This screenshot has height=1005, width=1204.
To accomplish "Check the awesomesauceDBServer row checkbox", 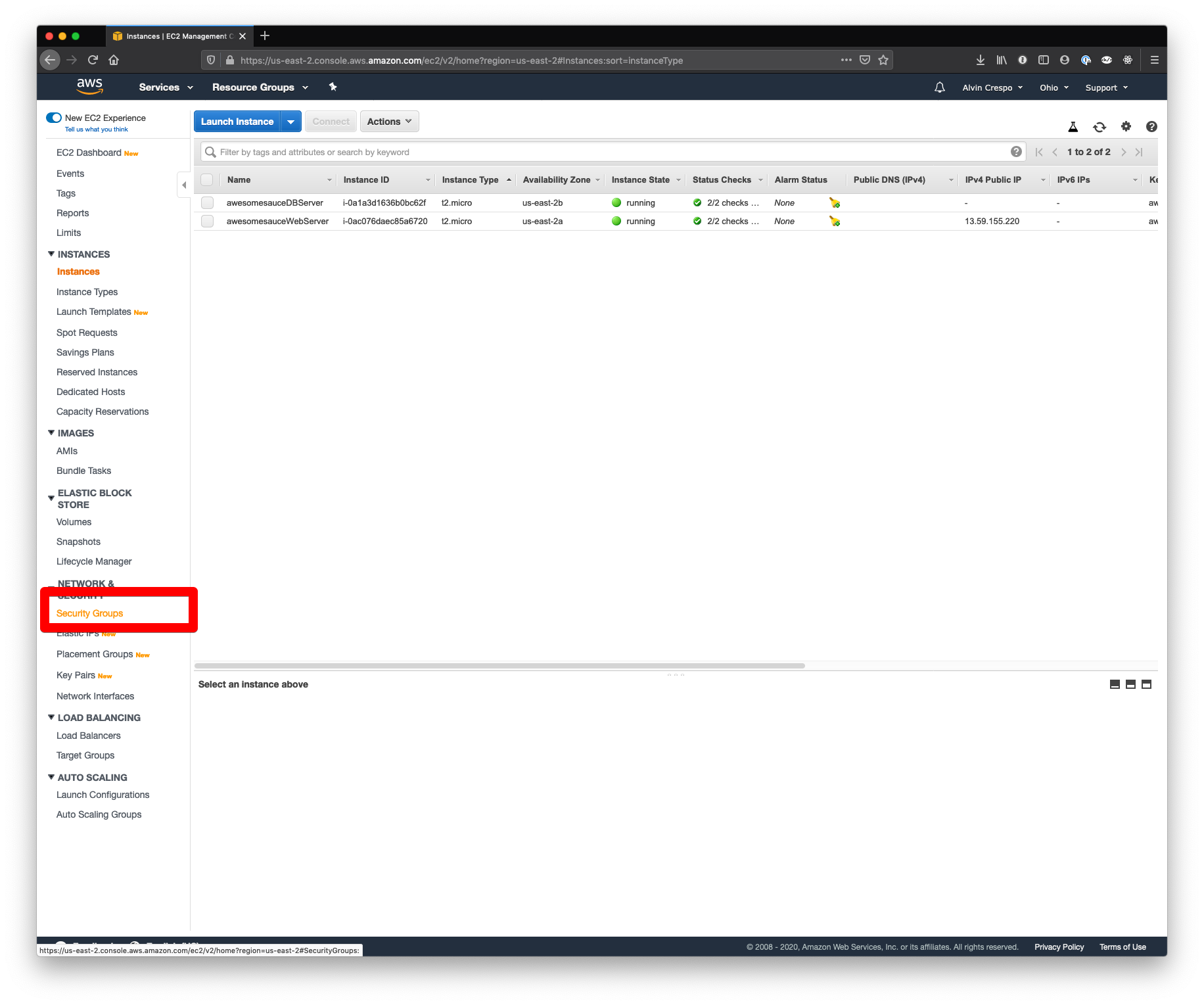I will point(207,202).
